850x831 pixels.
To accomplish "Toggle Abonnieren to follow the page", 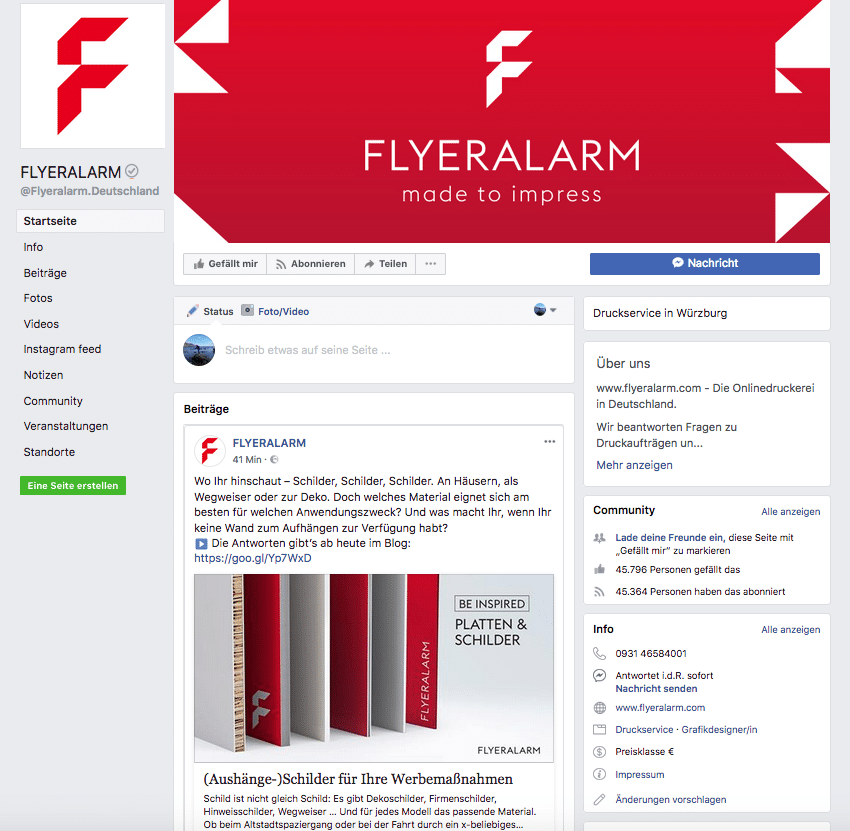I will (x=311, y=264).
